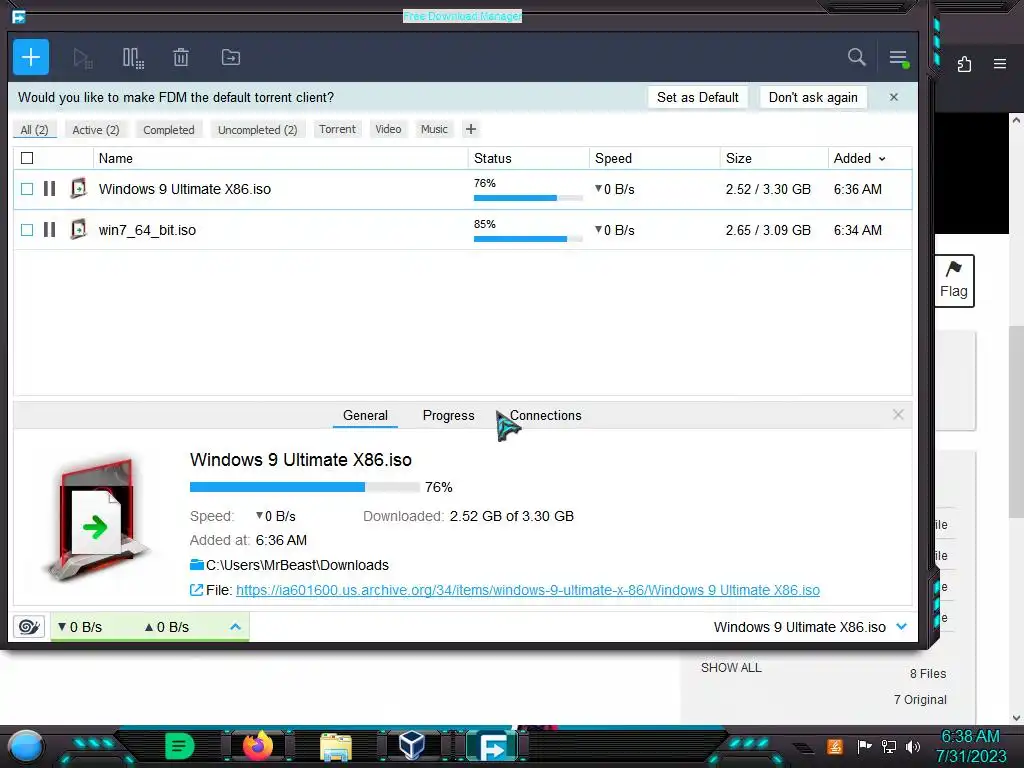Add a new download with plus button
1024x768 pixels.
pos(31,57)
